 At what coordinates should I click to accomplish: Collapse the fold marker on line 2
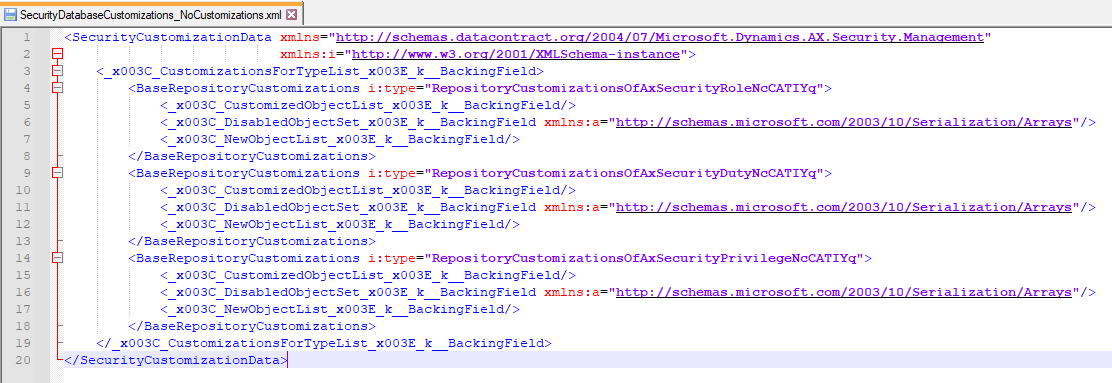57,54
